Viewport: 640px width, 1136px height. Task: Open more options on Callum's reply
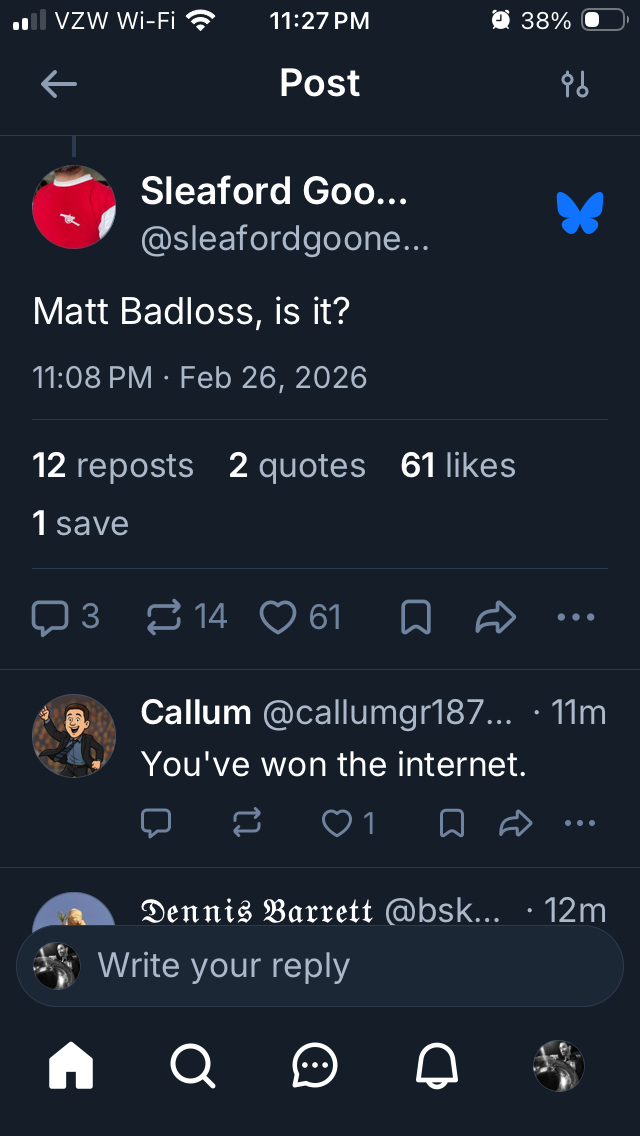pyautogui.click(x=579, y=823)
